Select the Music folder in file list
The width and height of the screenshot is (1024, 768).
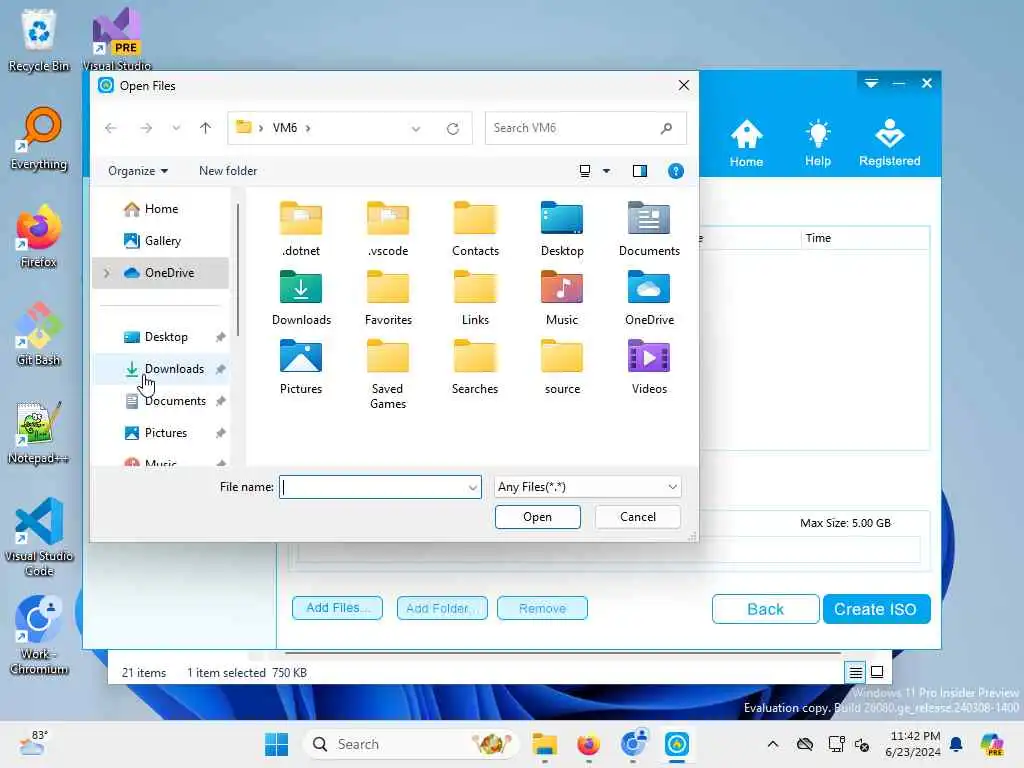(562, 298)
